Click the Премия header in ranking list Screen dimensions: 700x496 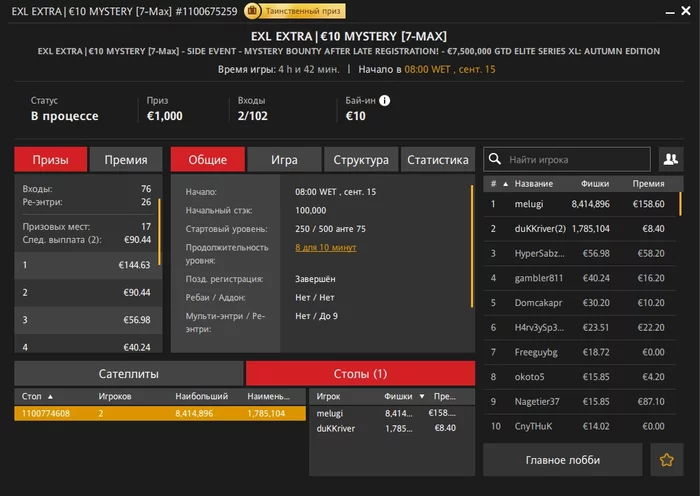[x=648, y=183]
